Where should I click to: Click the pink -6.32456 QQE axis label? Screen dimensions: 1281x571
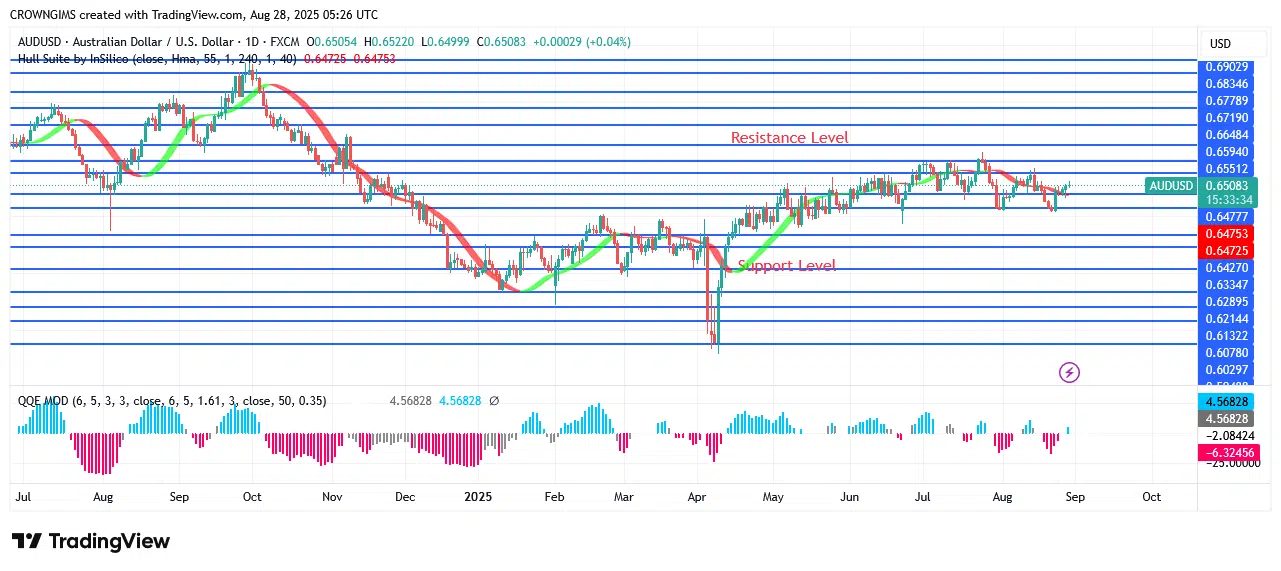1227,453
